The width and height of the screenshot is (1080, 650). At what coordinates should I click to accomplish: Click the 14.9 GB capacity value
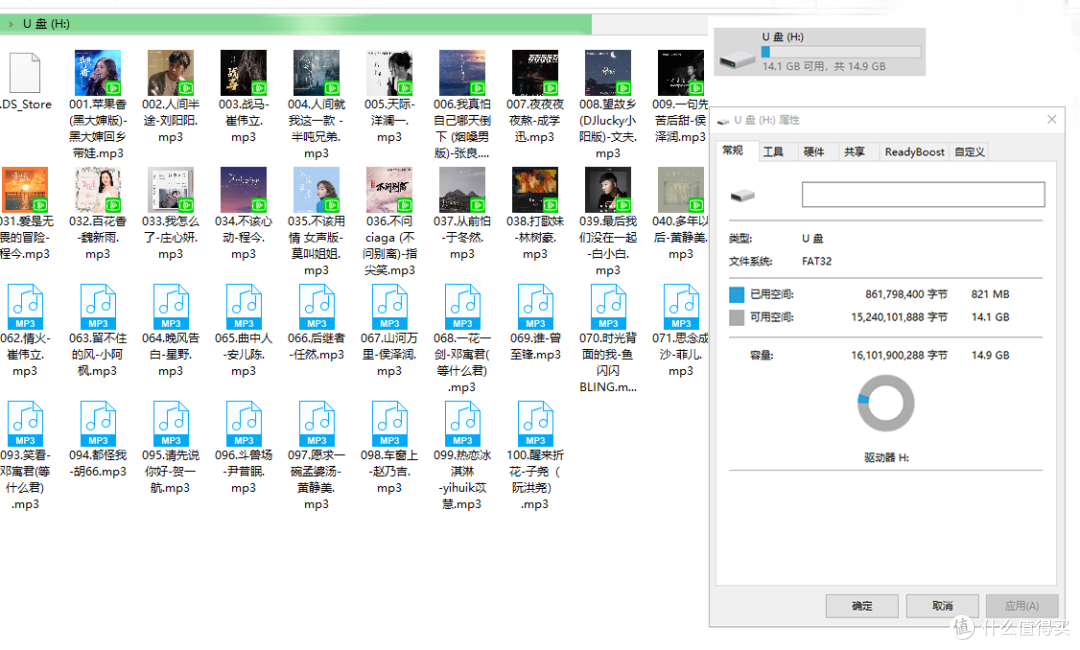point(990,355)
